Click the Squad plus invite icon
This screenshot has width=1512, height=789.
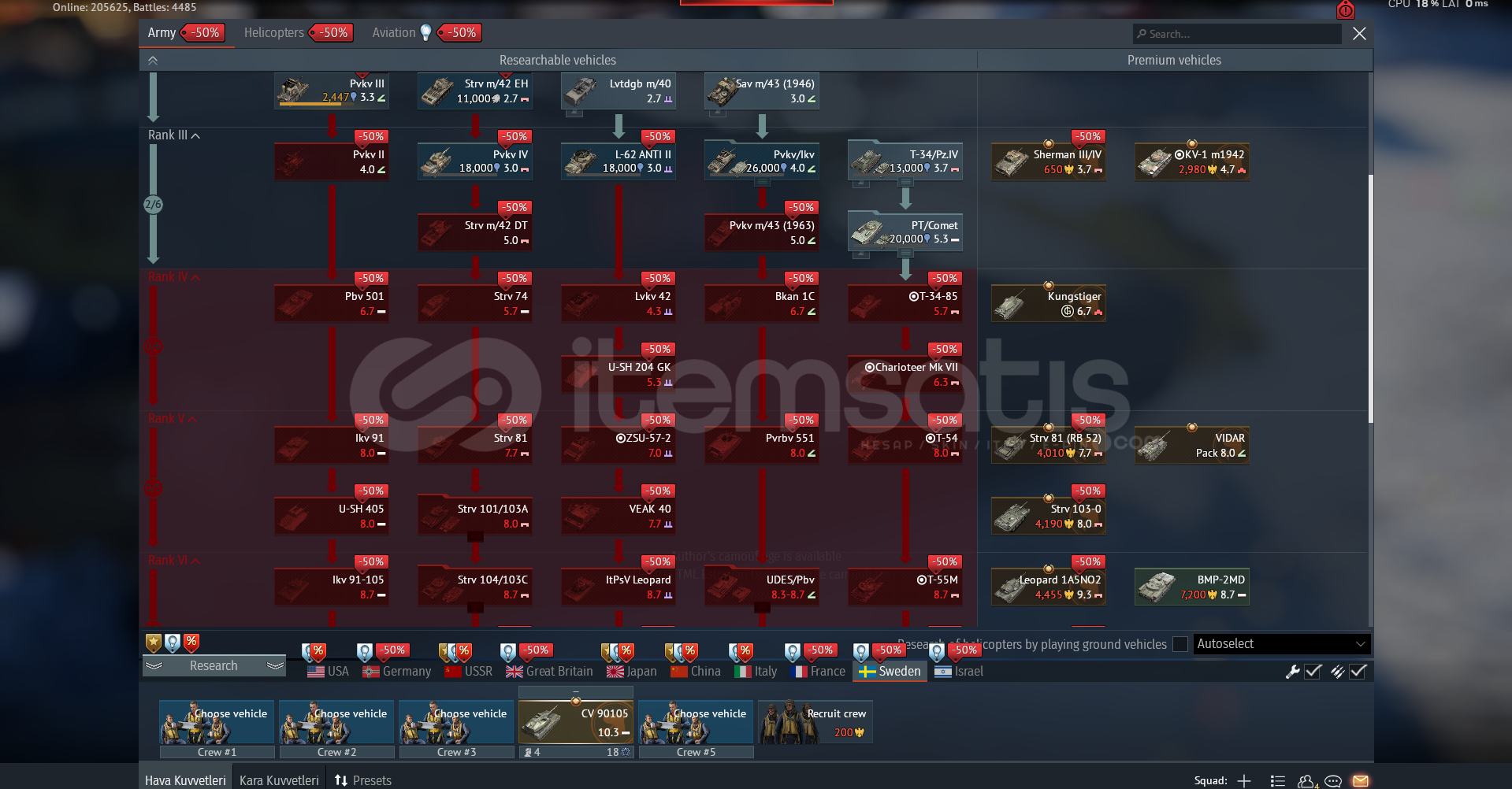pos(1244,780)
